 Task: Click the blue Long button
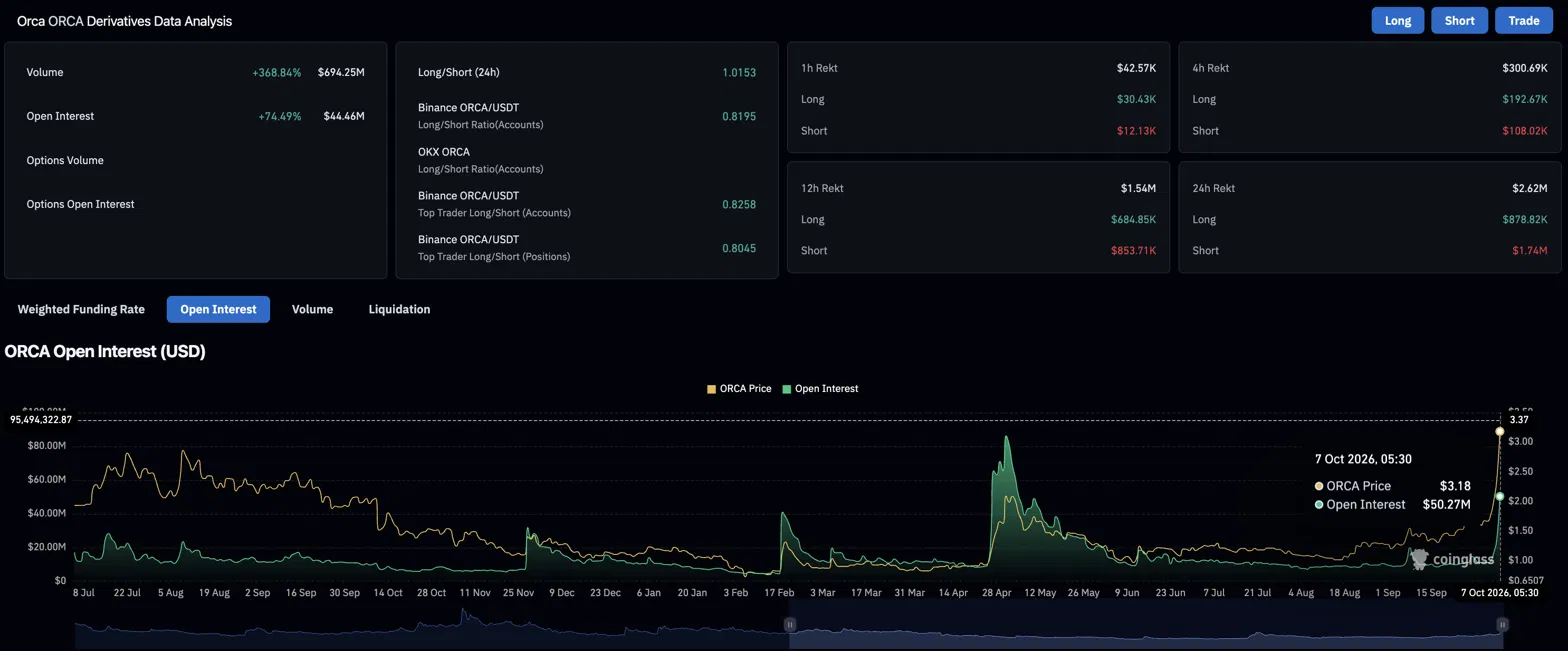point(1398,21)
